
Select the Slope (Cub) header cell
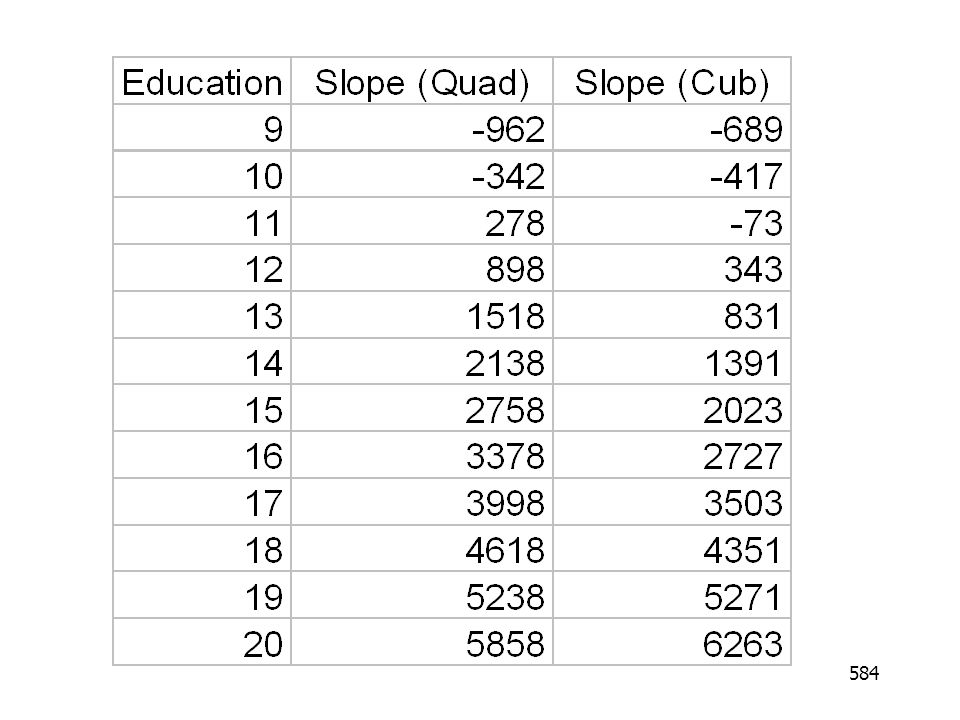pyautogui.click(x=672, y=81)
